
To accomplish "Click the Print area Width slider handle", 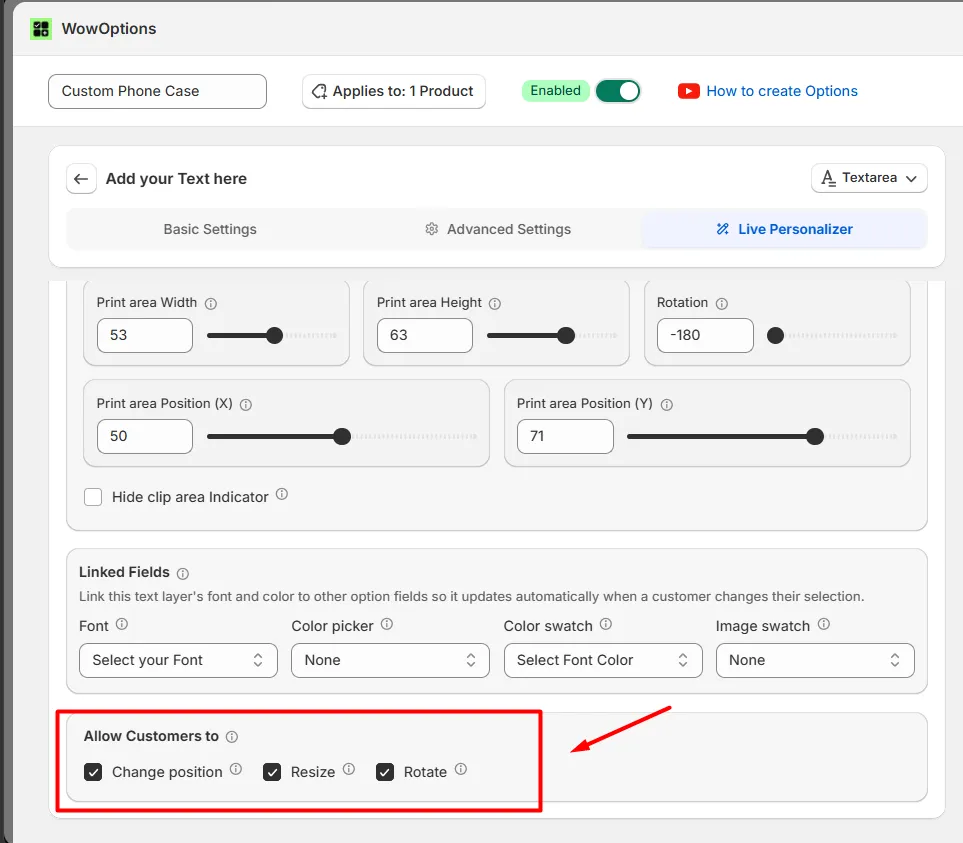I will tap(275, 335).
